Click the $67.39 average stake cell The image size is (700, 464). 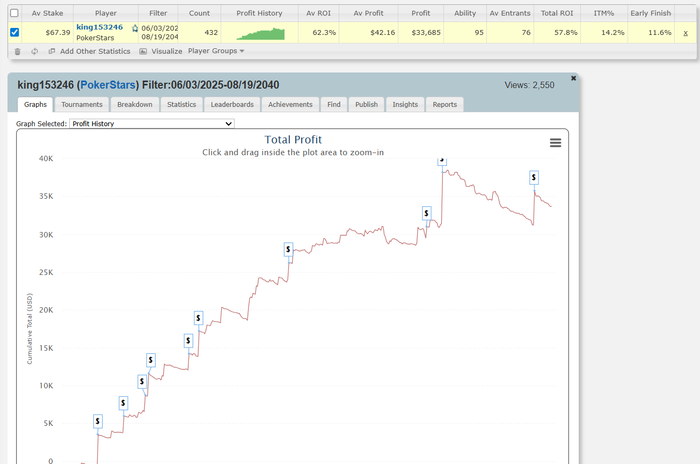(47, 33)
